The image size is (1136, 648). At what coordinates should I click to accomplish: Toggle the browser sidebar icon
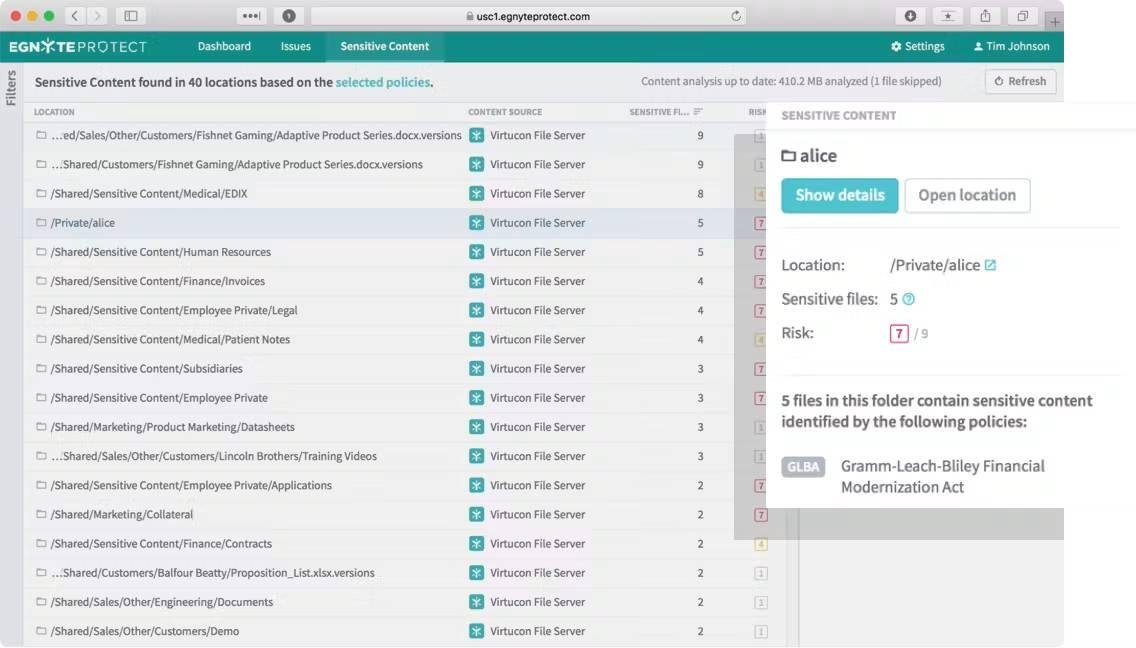(131, 15)
